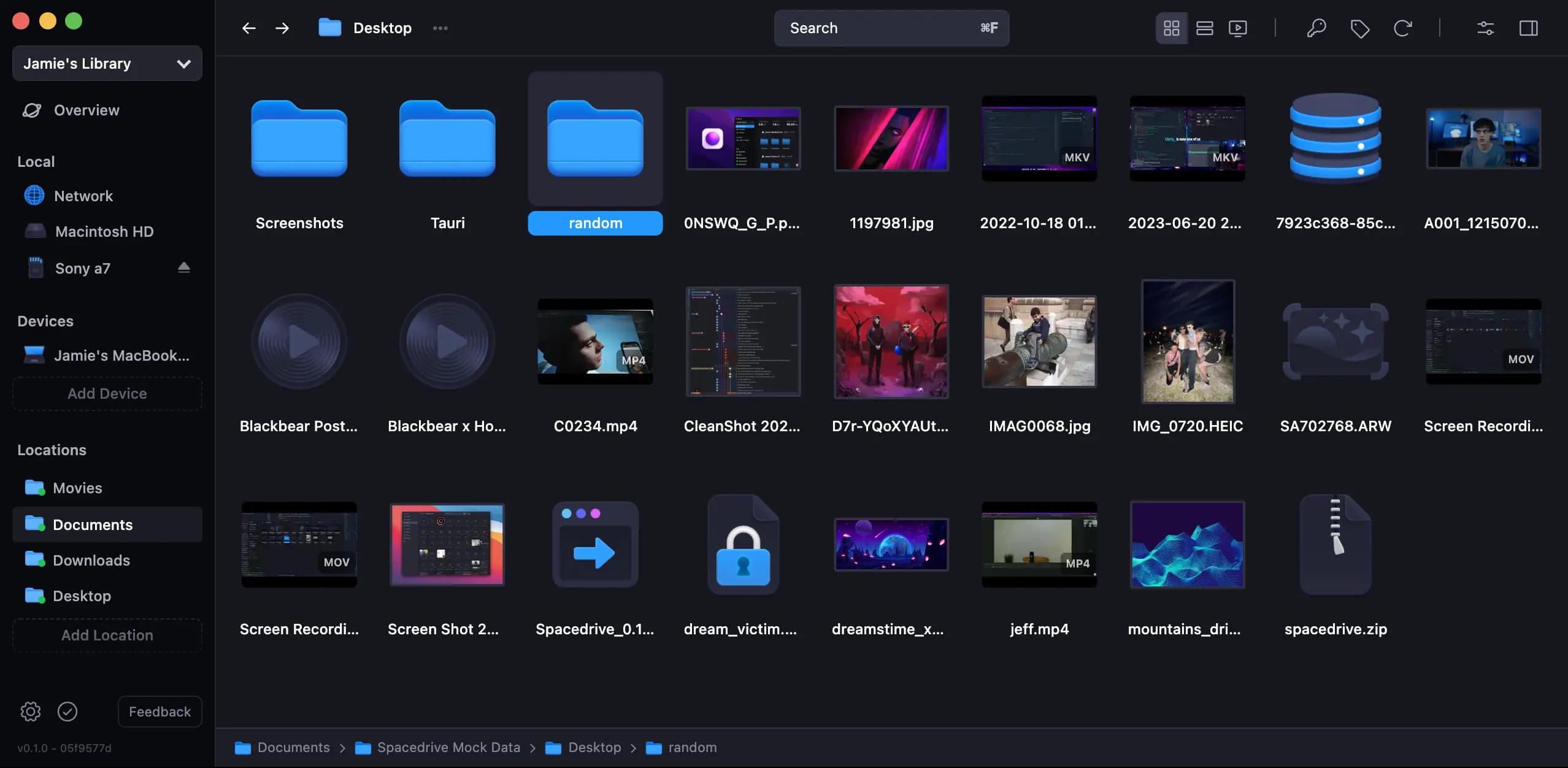Switch to grid view layout
This screenshot has width=1568, height=768.
[1171, 28]
